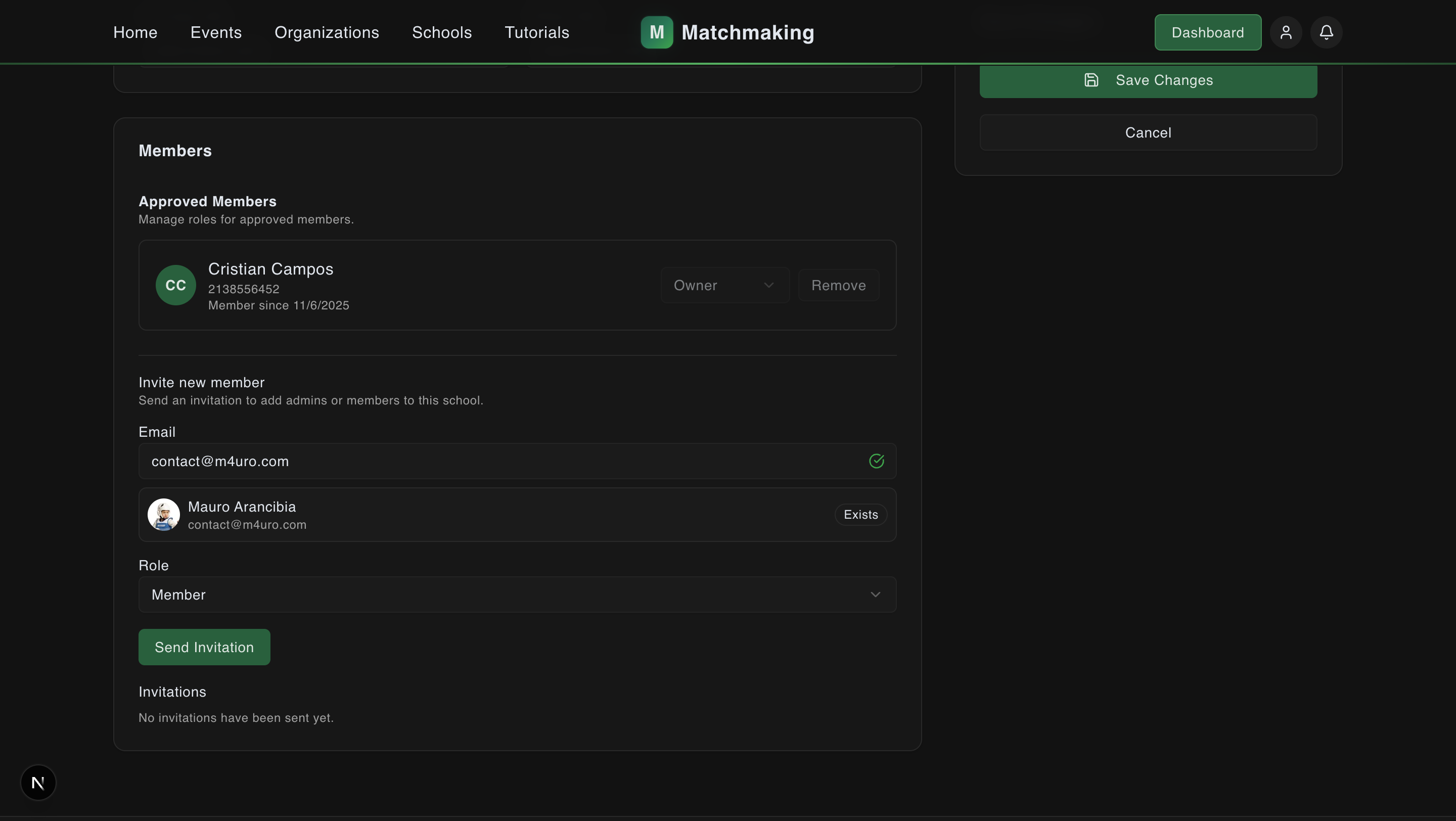The image size is (1456, 821).
Task: Open the notifications bell
Action: click(x=1326, y=32)
